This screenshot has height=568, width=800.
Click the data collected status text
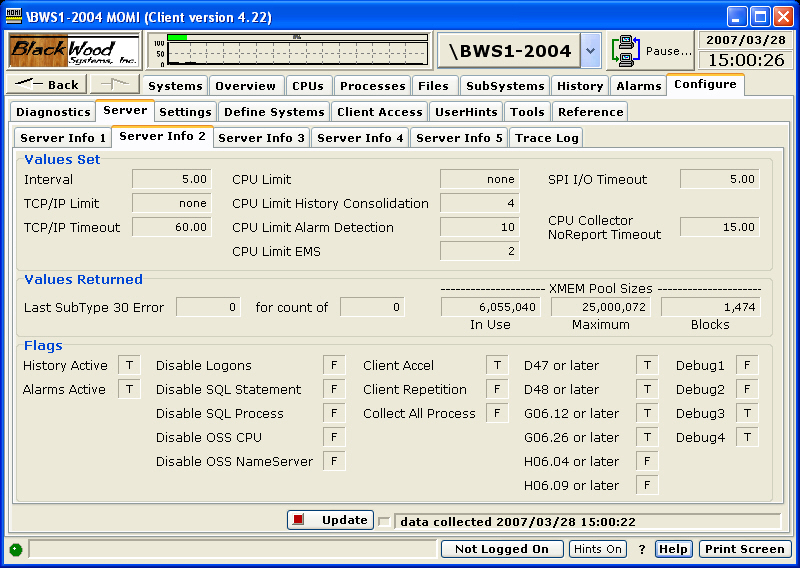[518, 522]
